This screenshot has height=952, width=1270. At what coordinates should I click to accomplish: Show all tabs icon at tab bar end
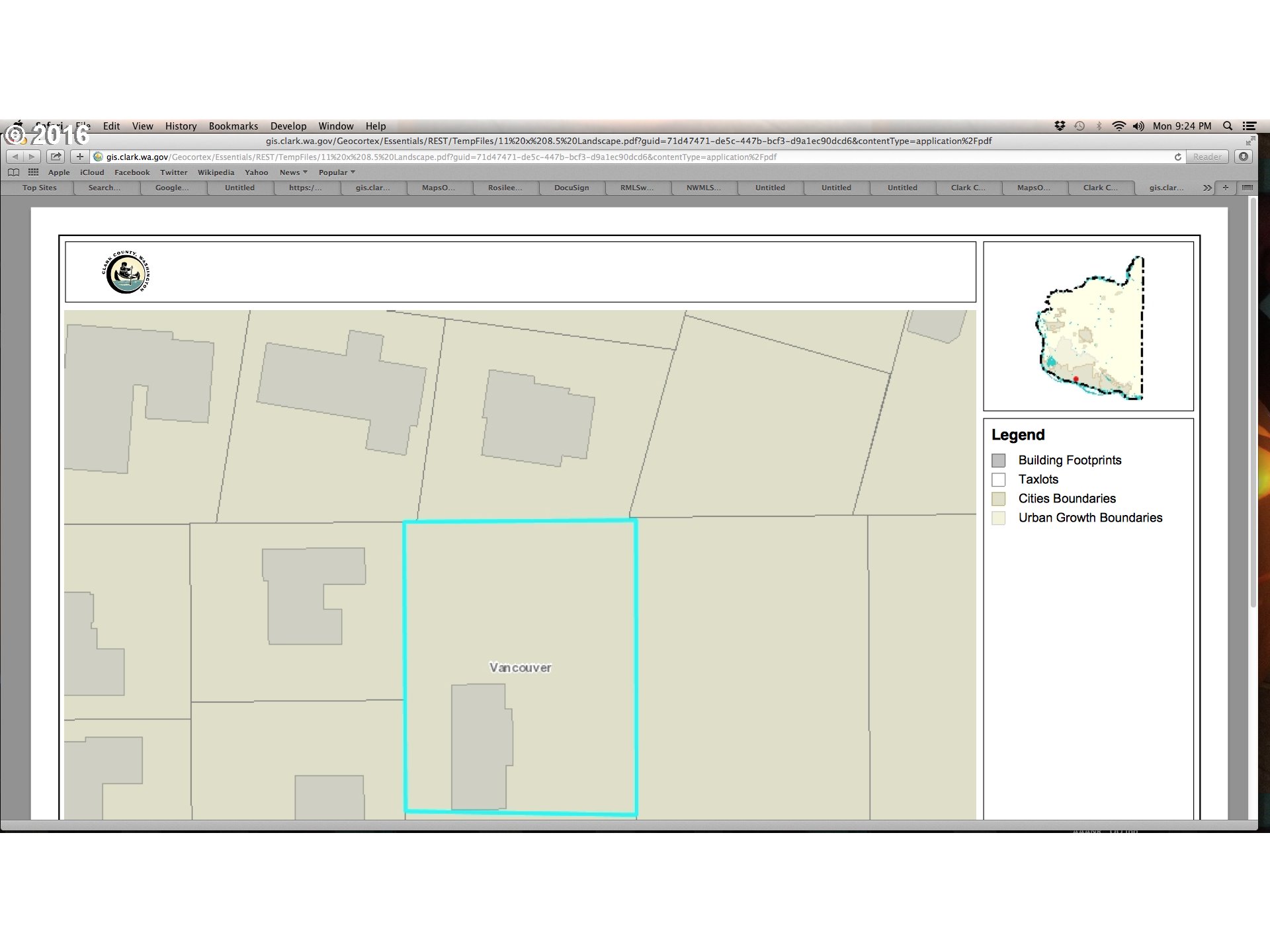(1247, 188)
